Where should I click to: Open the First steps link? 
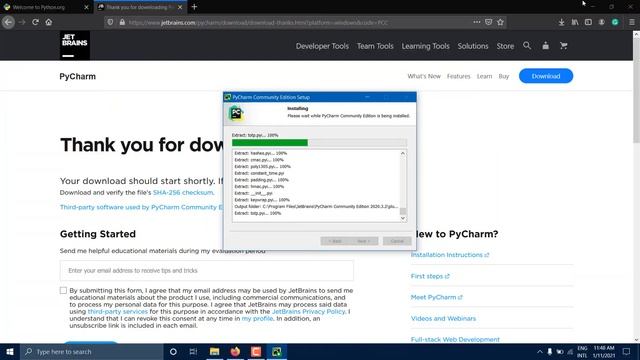click(x=430, y=276)
